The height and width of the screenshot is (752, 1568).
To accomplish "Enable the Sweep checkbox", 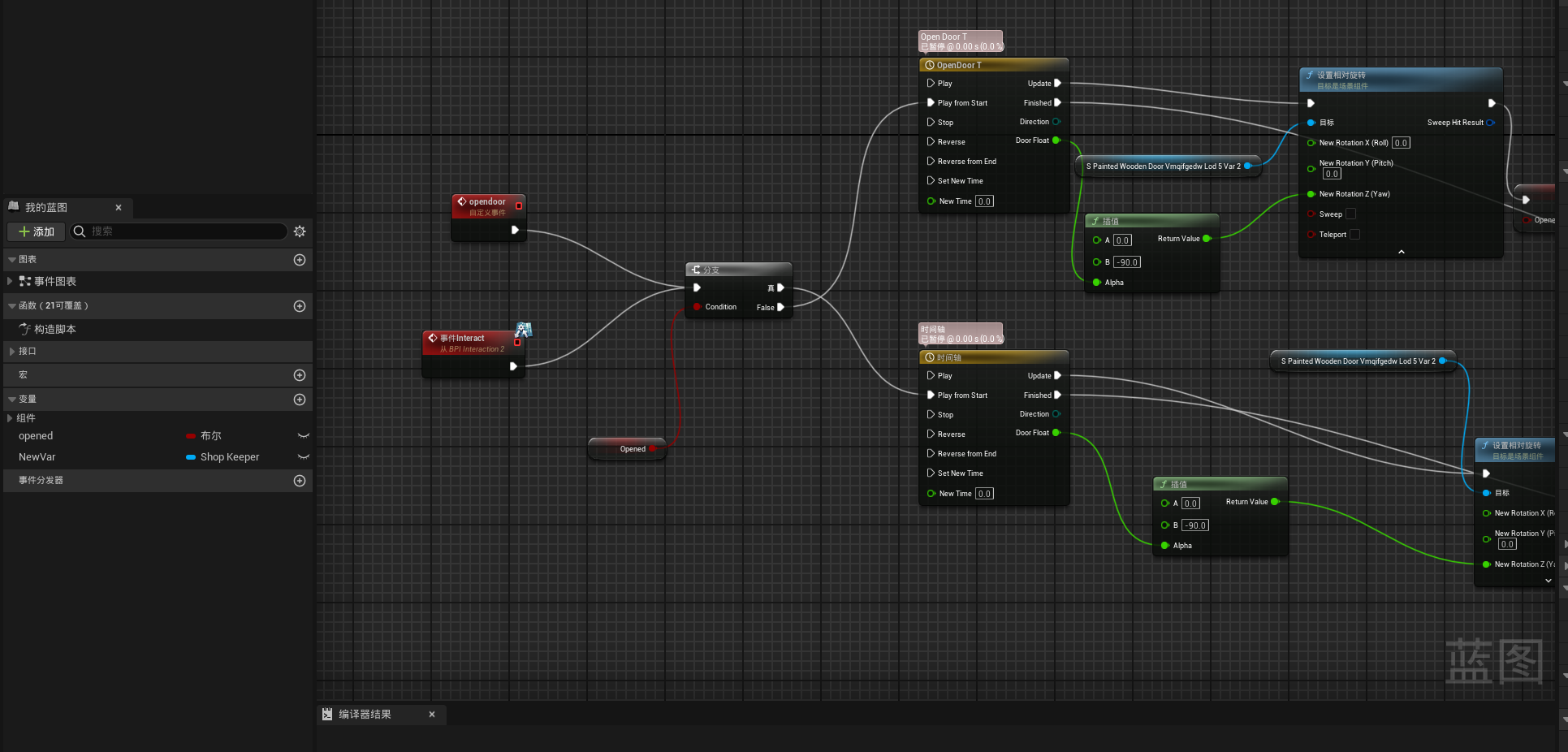I will point(1350,214).
